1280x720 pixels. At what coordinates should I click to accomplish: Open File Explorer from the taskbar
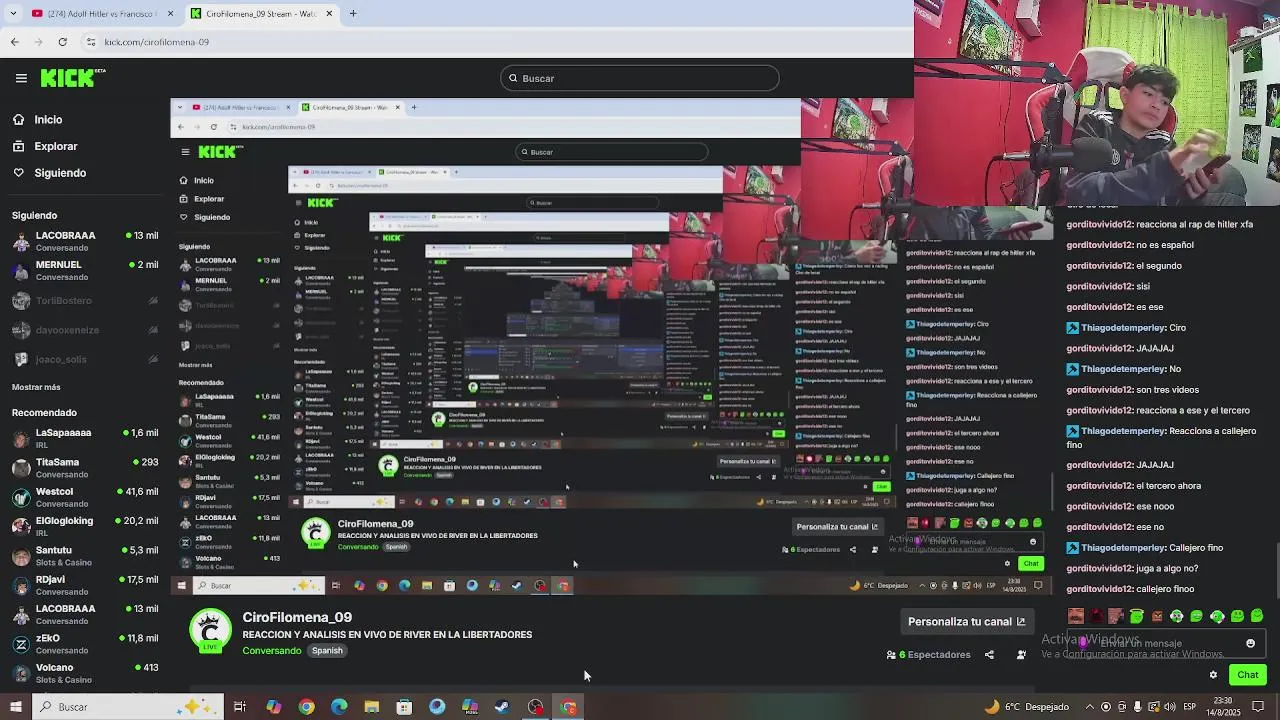pos(372,707)
